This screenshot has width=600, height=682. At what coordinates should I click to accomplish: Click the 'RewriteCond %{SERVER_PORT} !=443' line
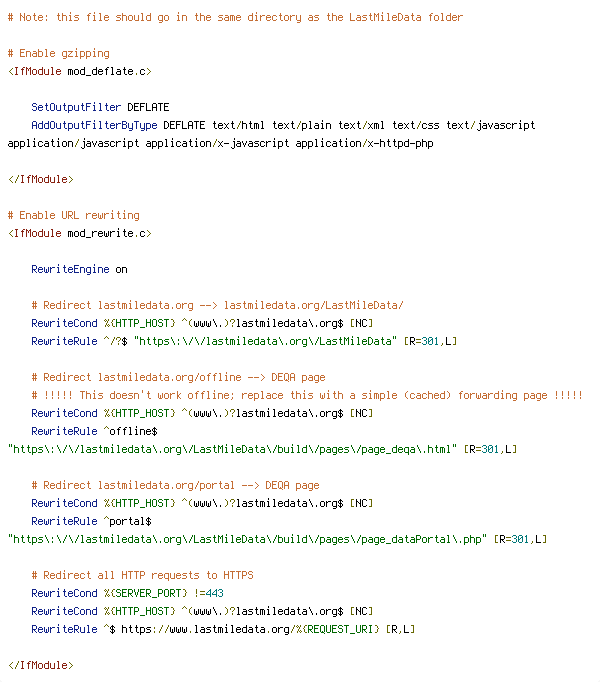click(127, 593)
